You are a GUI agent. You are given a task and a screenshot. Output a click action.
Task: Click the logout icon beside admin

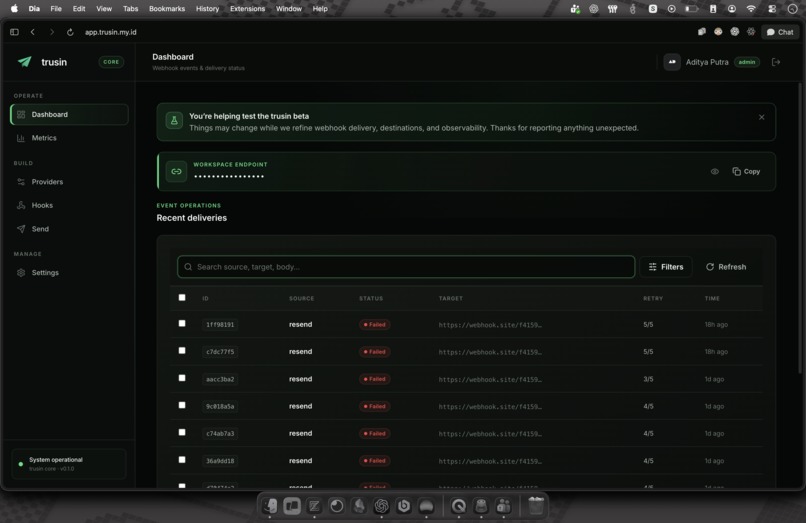(776, 62)
